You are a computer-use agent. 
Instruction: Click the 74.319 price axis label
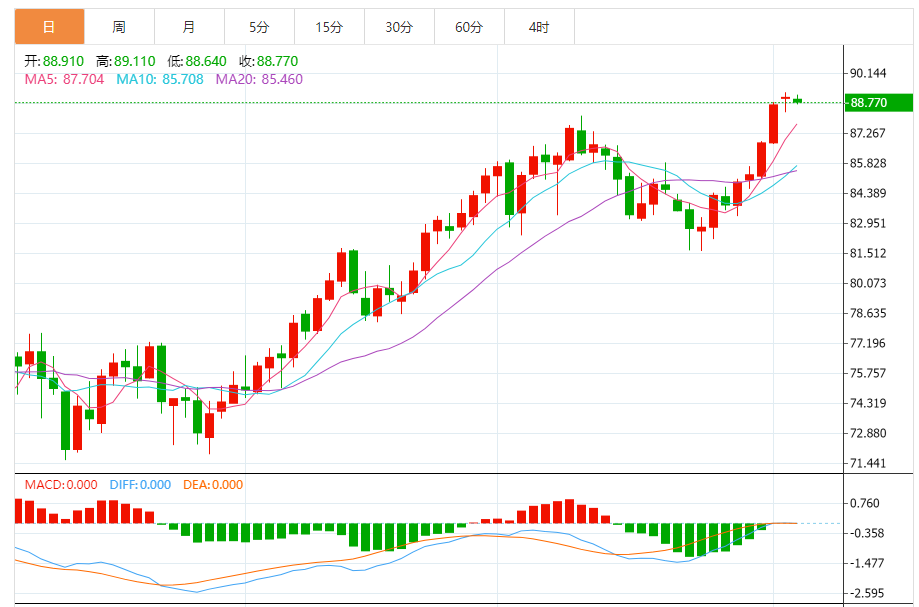(x=868, y=403)
